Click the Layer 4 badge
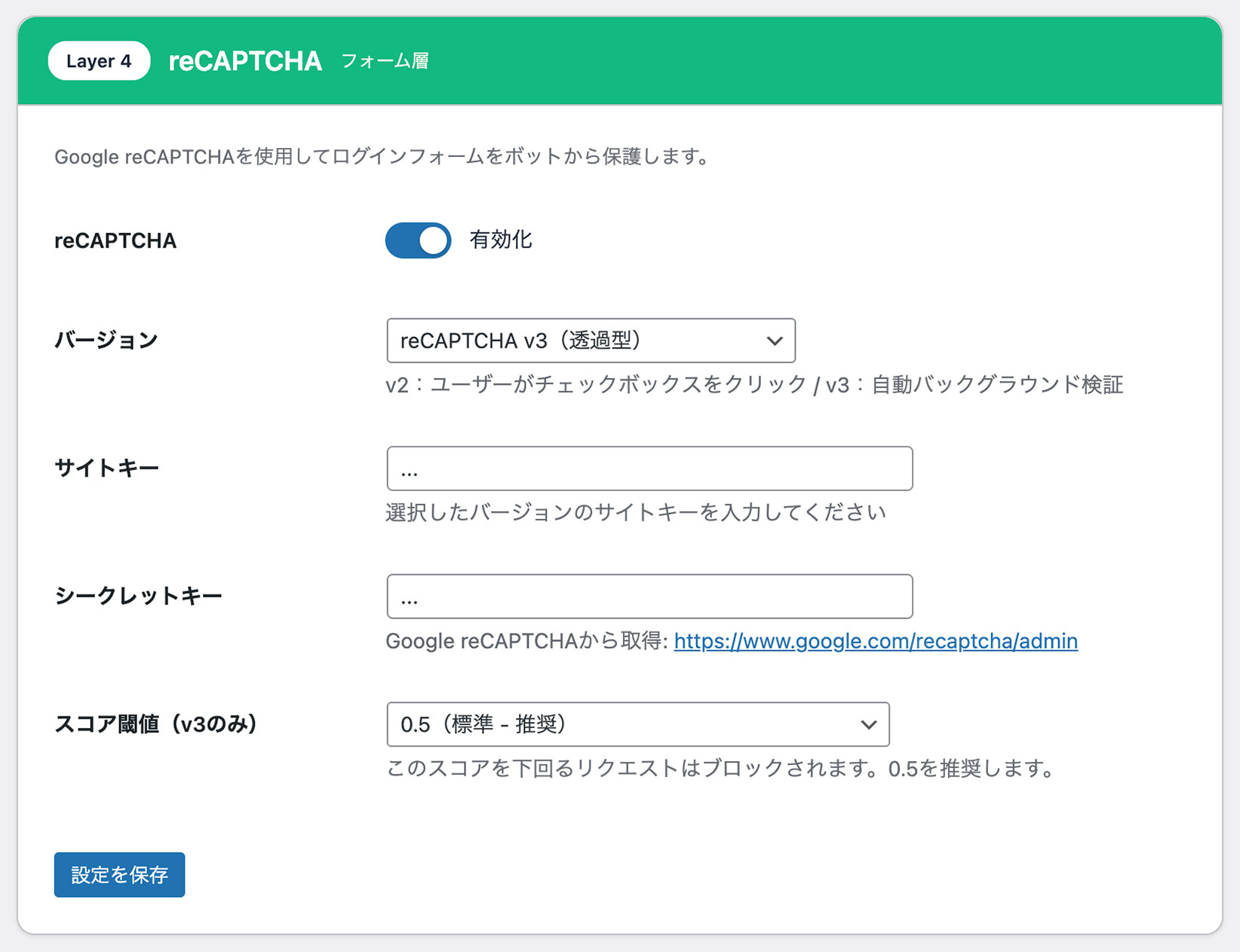The width and height of the screenshot is (1240, 952). (99, 61)
